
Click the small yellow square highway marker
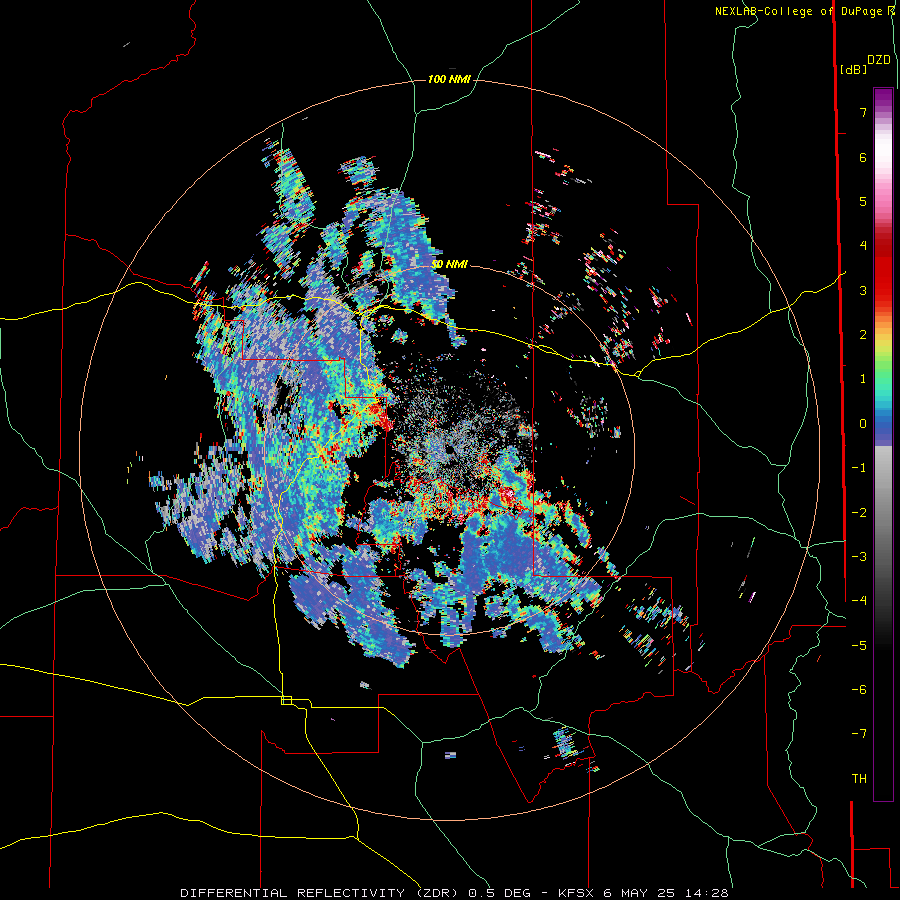286,700
